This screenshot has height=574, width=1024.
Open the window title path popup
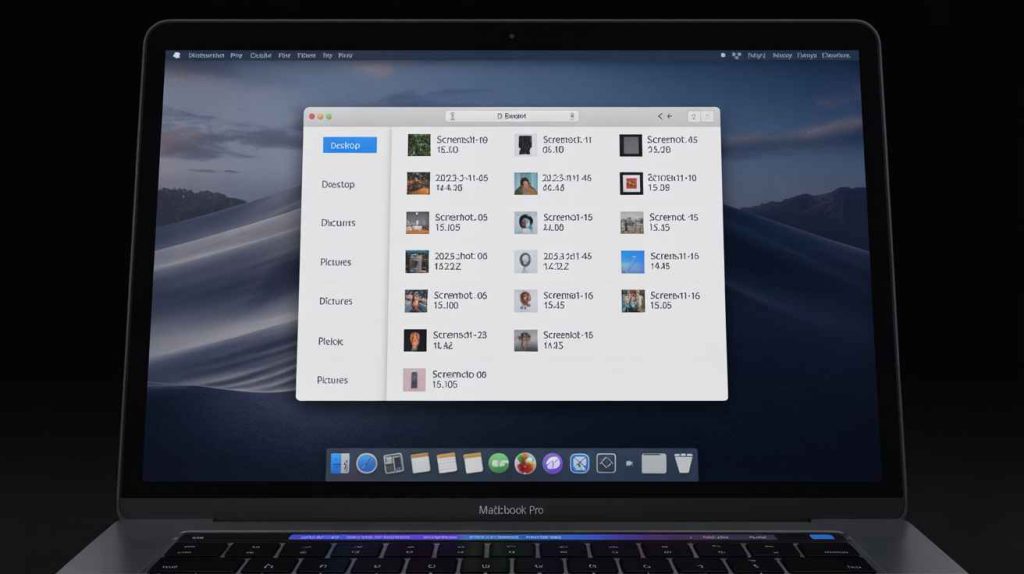coord(511,116)
